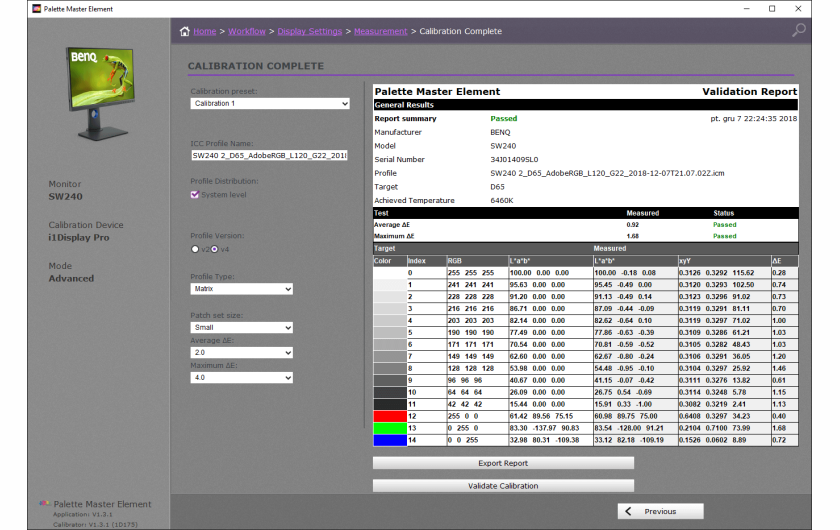Screen dimensions: 840x530
Task: Click Manufacturer value BENQ
Action: [x=500, y=132]
